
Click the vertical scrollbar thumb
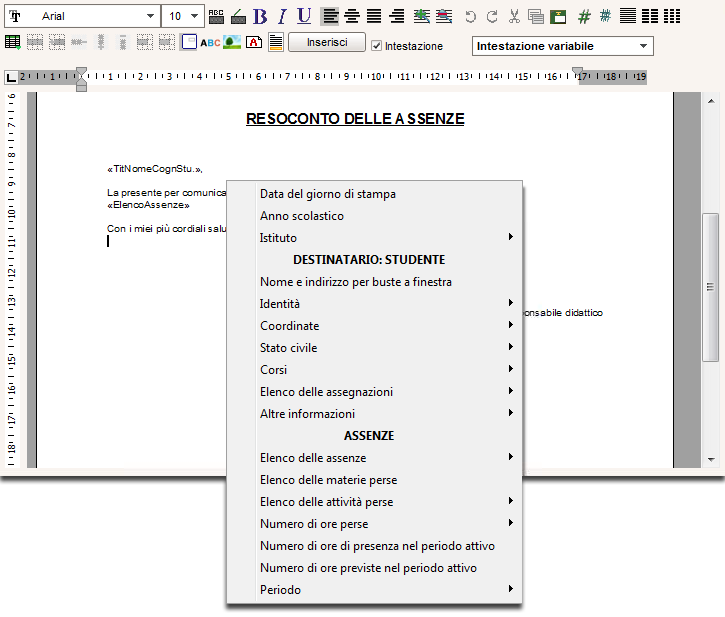coord(711,287)
